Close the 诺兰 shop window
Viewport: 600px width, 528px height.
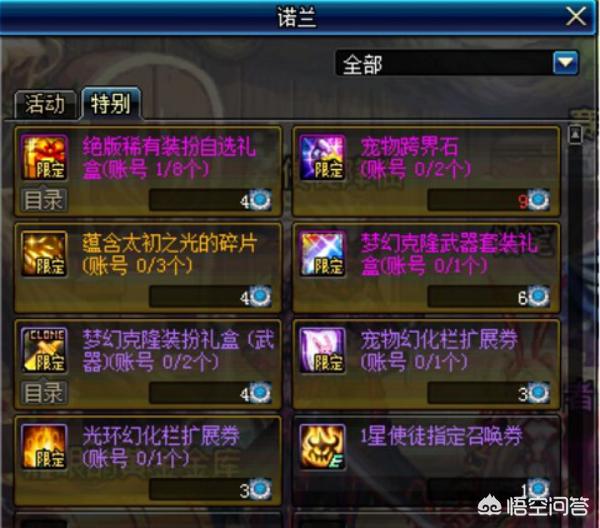[576, 17]
